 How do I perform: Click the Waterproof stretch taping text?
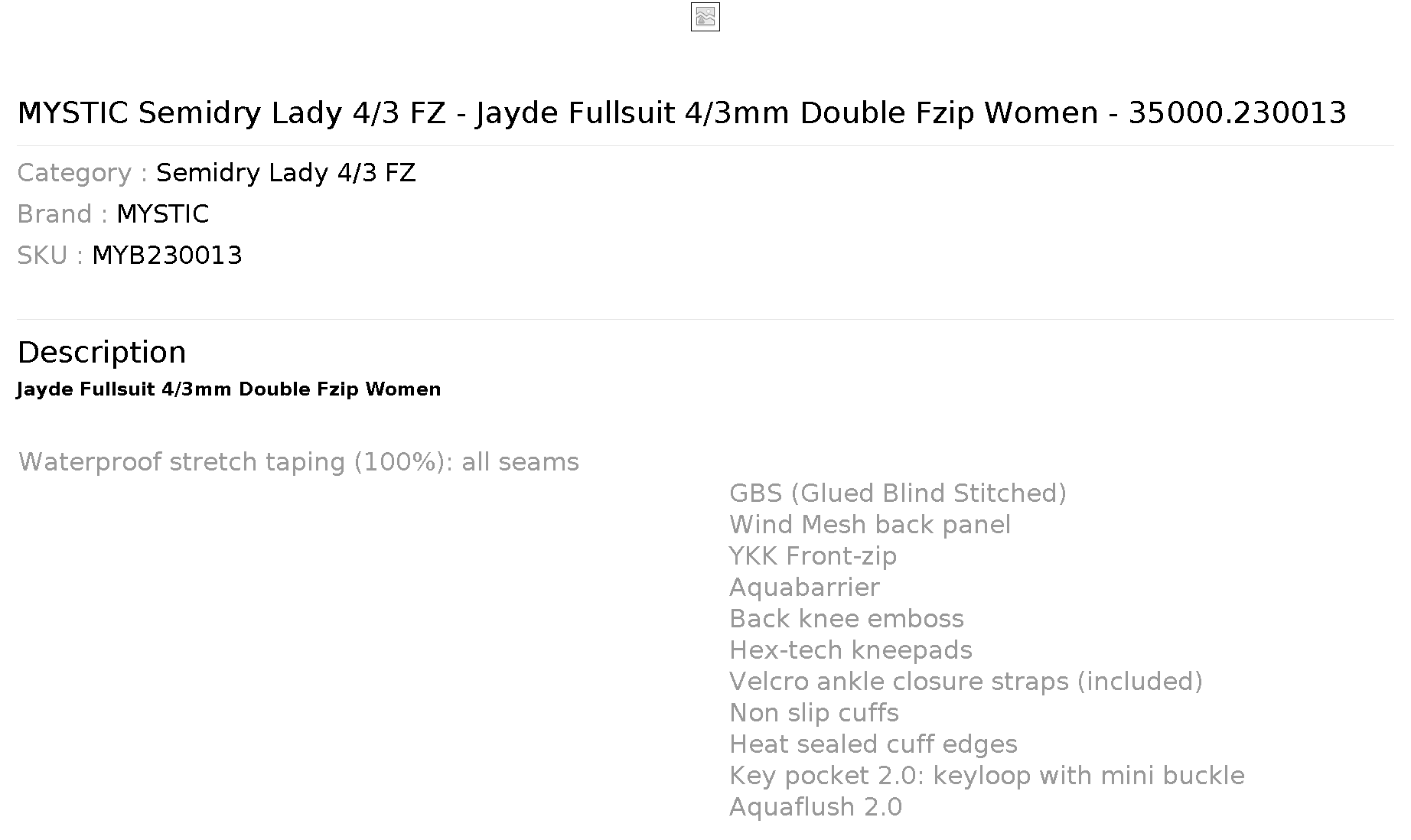click(298, 462)
